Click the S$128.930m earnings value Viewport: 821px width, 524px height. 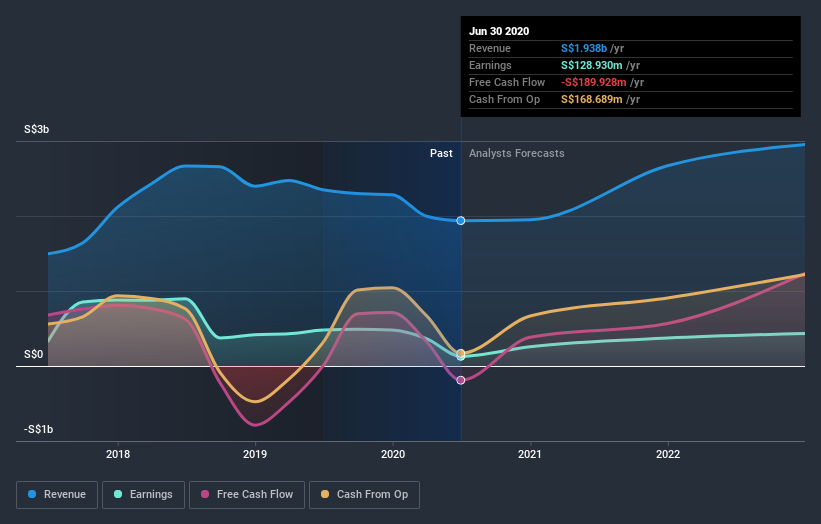point(592,65)
